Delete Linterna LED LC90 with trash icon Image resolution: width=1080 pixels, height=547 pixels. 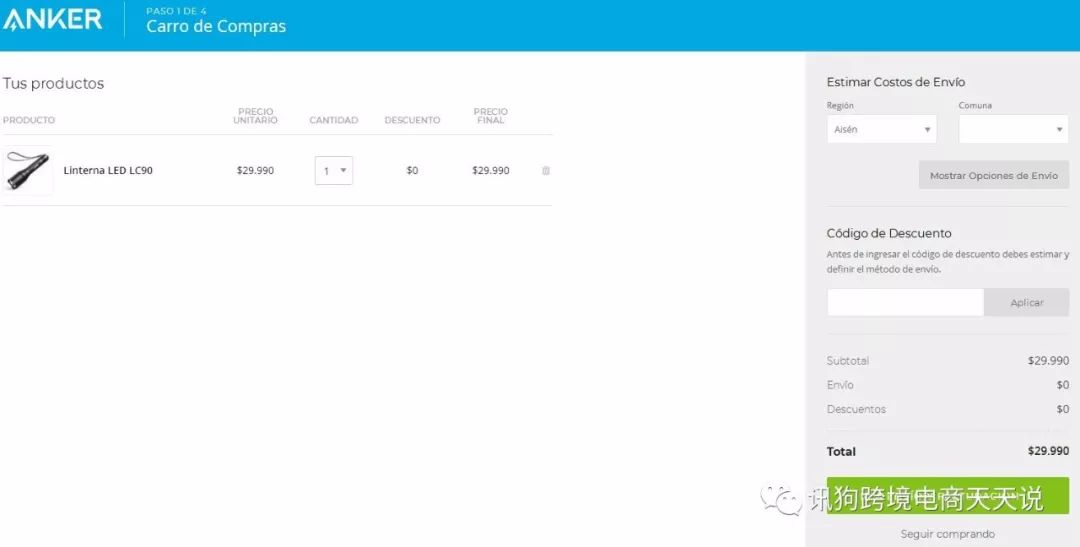point(546,170)
